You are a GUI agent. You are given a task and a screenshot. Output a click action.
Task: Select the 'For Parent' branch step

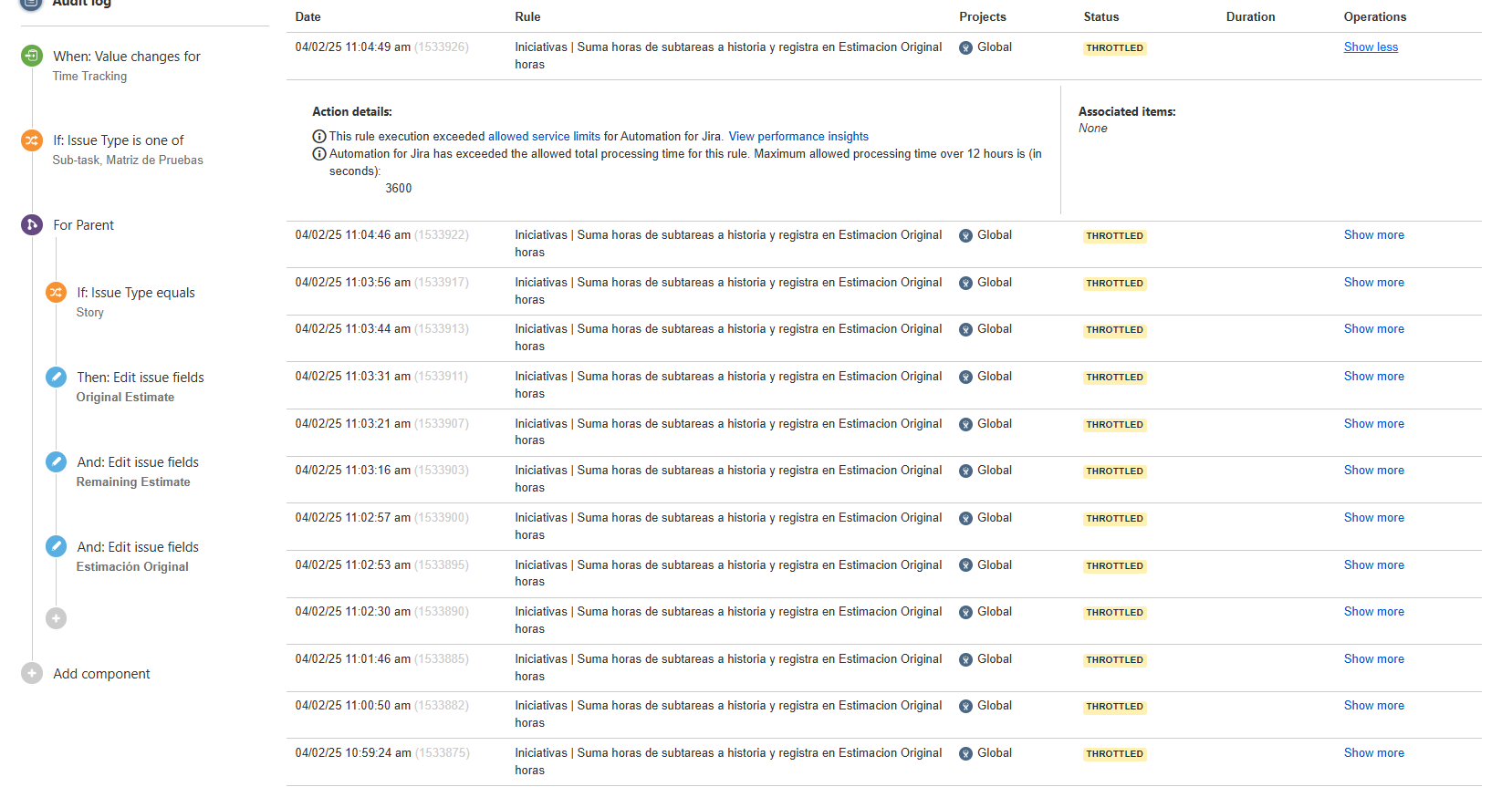(83, 225)
